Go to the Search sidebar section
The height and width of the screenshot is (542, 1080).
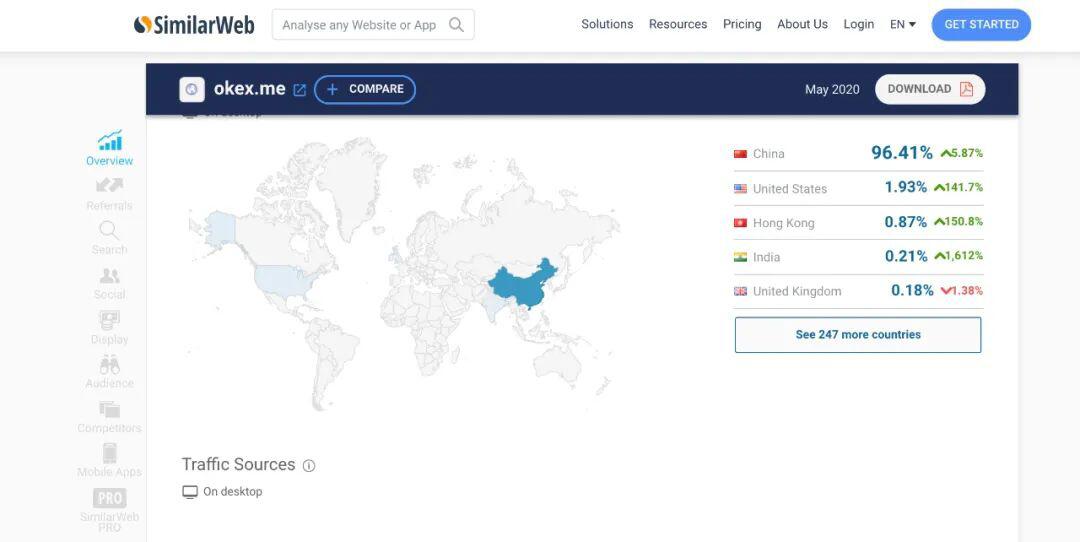110,238
